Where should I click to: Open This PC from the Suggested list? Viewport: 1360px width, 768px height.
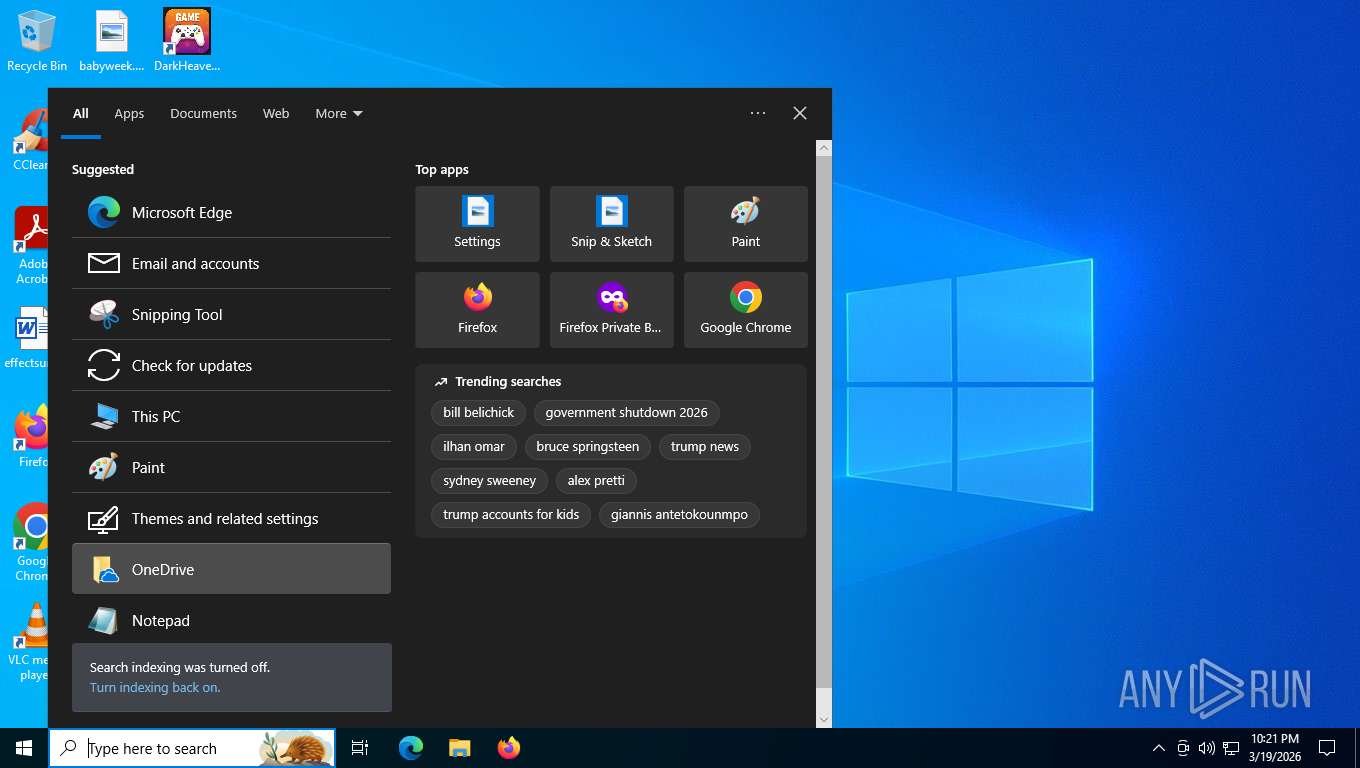[x=231, y=416]
